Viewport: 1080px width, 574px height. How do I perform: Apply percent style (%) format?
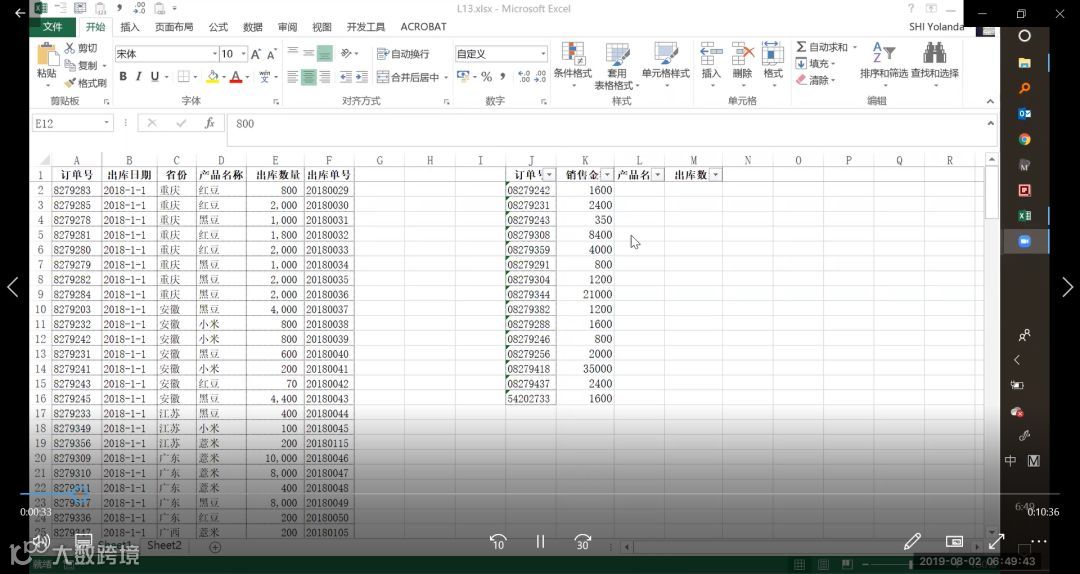(486, 76)
